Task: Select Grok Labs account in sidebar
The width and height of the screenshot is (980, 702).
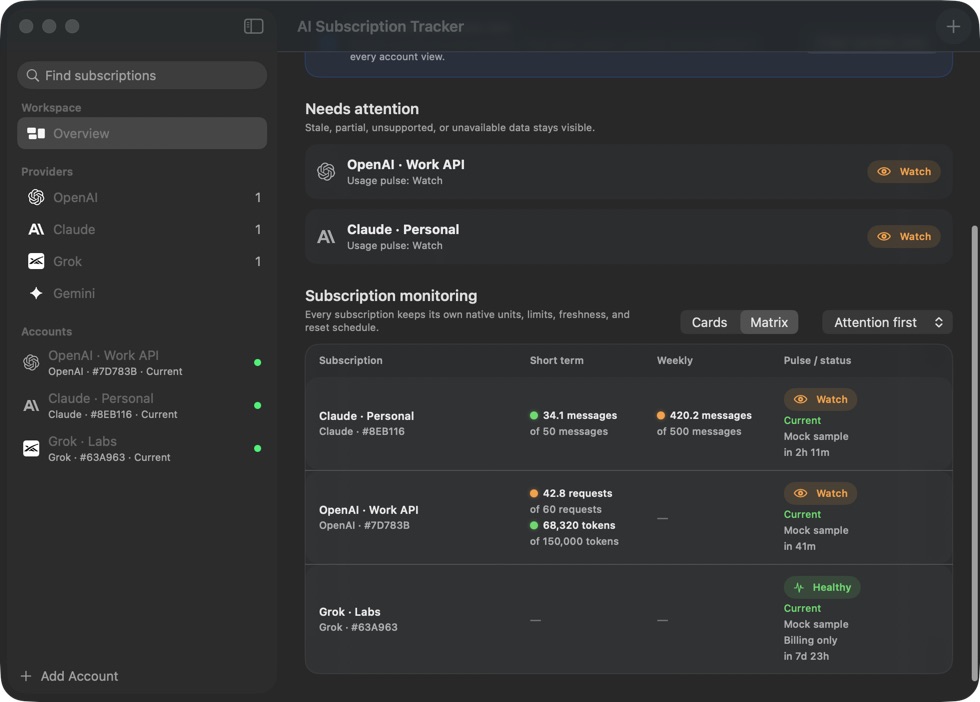Action: point(142,448)
